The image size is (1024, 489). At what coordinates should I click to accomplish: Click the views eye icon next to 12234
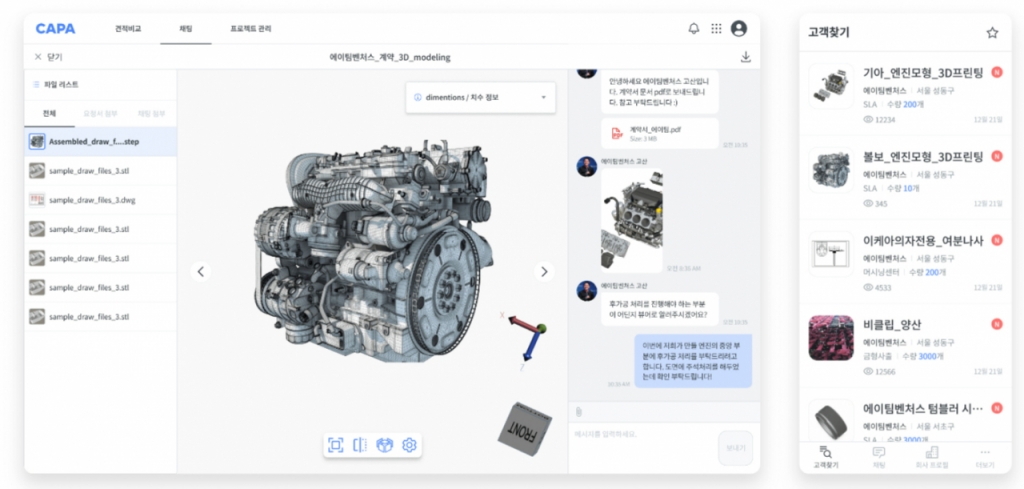click(868, 119)
